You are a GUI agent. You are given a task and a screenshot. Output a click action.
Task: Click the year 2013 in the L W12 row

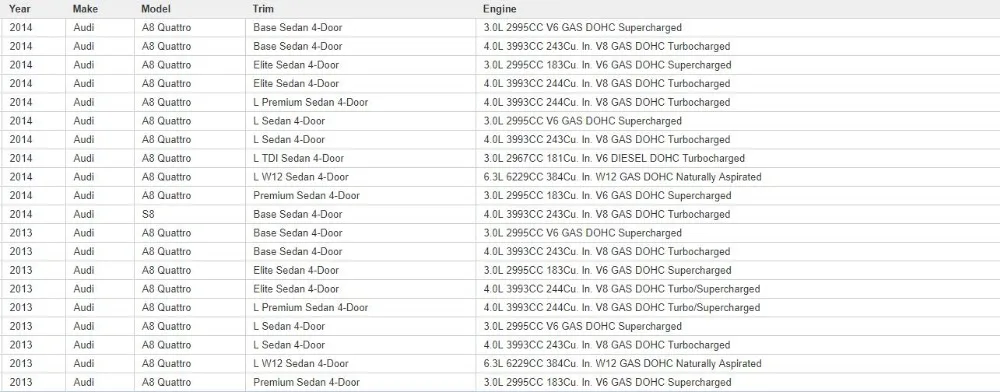pos(20,363)
